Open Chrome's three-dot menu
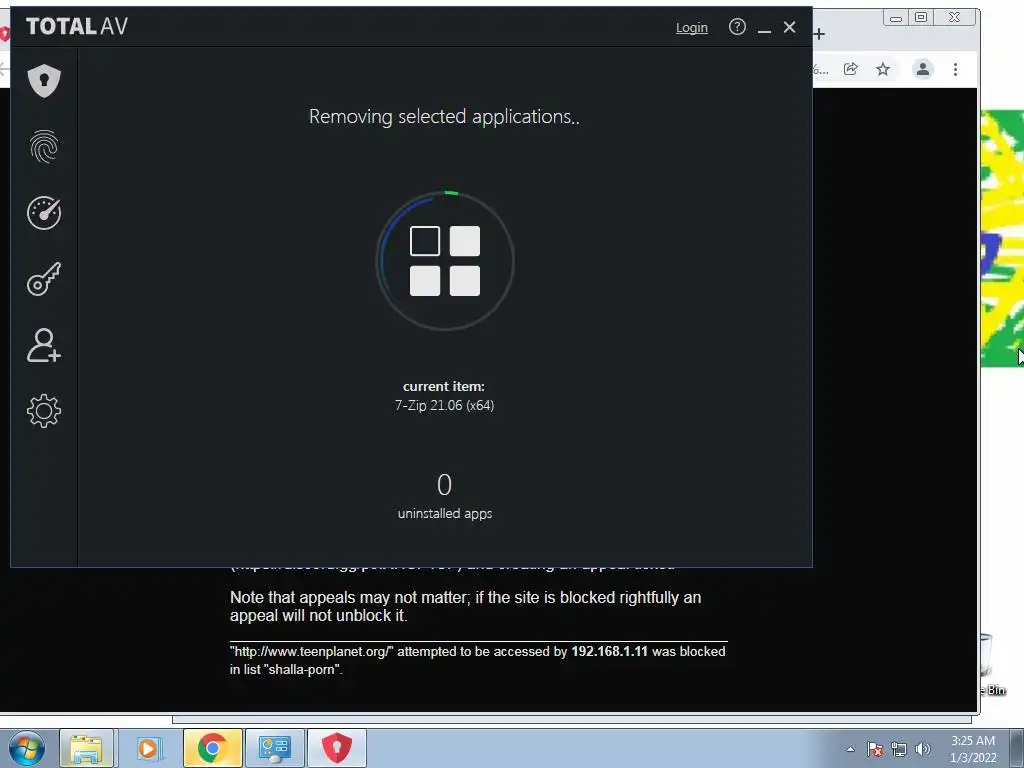The height and width of the screenshot is (768, 1024). coord(955,69)
